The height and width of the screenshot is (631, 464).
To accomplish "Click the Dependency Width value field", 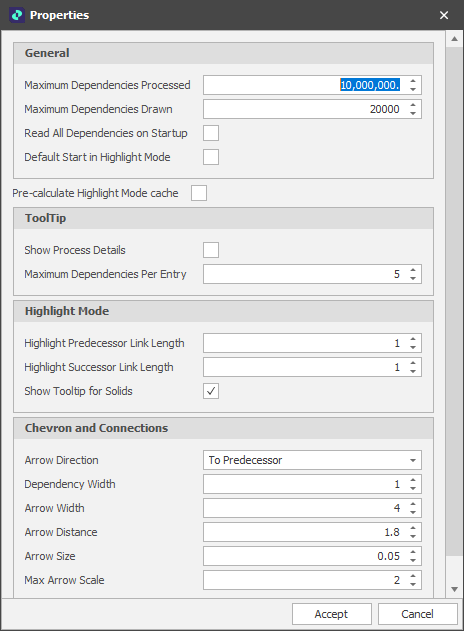I will click(x=306, y=484).
